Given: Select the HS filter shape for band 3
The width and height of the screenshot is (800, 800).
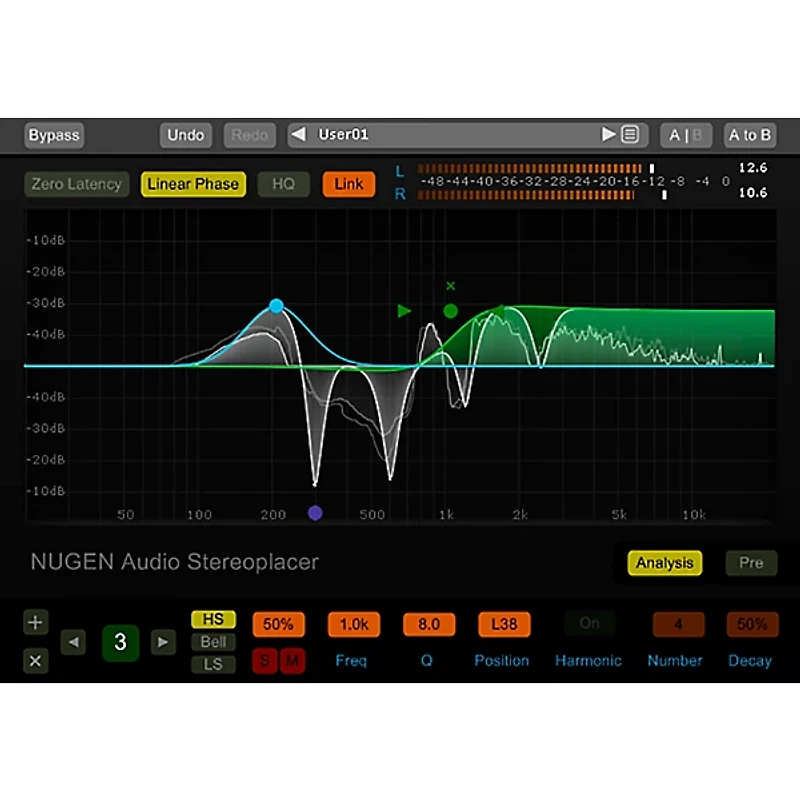Looking at the screenshot, I should tap(212, 620).
